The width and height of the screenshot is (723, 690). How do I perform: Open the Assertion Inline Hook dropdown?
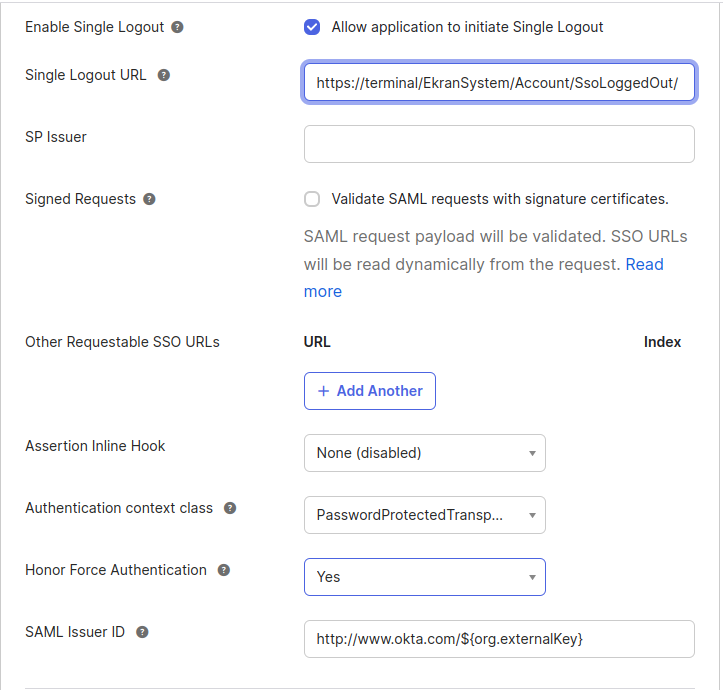tap(424, 453)
